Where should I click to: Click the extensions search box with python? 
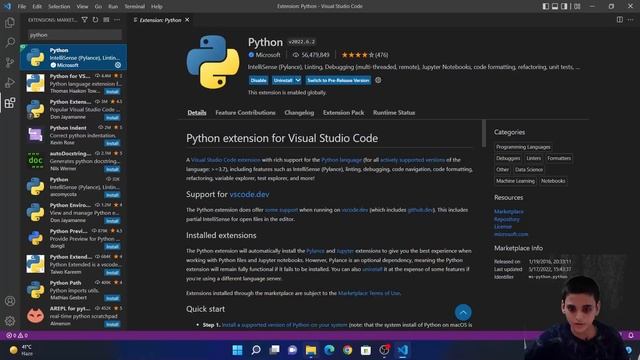coord(75,35)
